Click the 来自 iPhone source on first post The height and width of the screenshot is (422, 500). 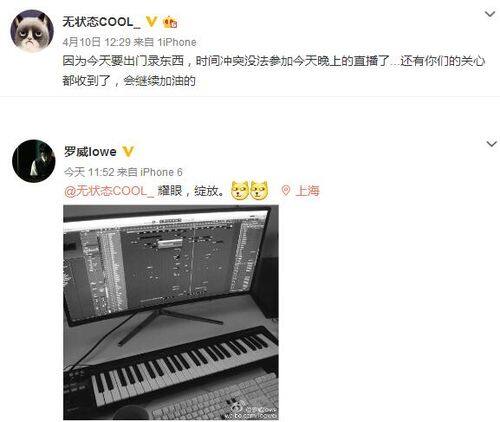(165, 42)
